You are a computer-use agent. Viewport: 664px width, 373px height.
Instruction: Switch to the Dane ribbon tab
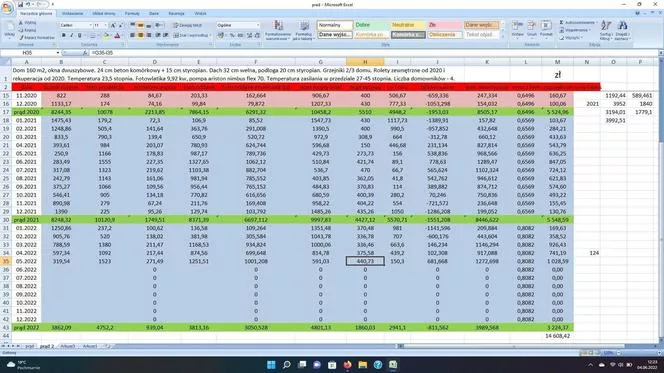coord(154,14)
